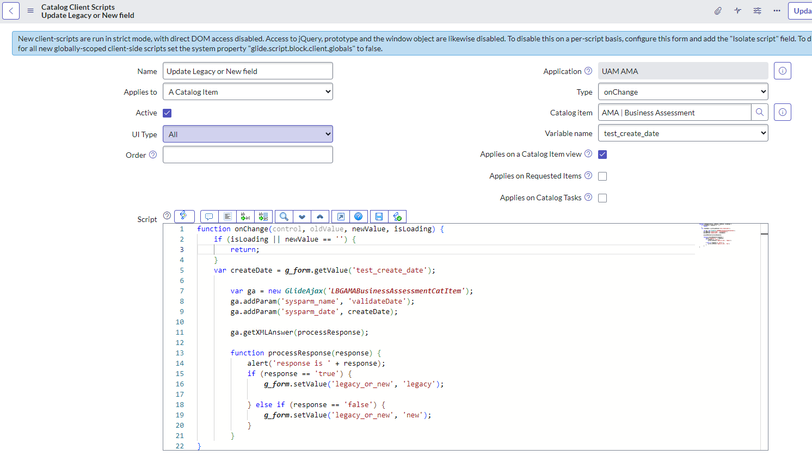The width and height of the screenshot is (812, 462).
Task: Click the 'Catalog Client Scripts' header title
Action: [x=78, y=7]
